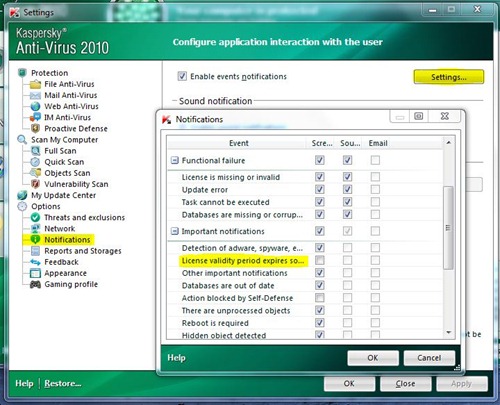500x405 pixels.
Task: Collapse the Functional failure group
Action: click(x=175, y=160)
